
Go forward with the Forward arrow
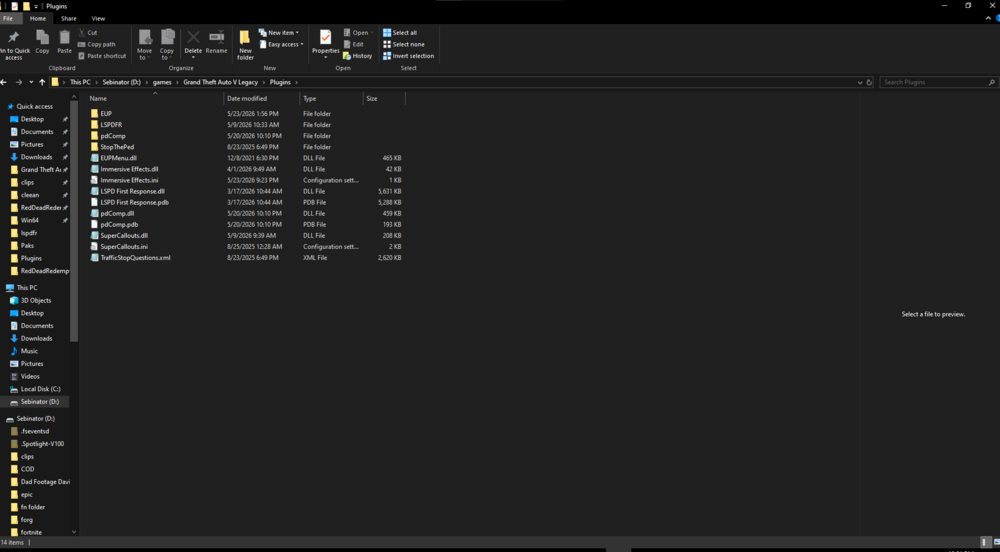pos(18,82)
